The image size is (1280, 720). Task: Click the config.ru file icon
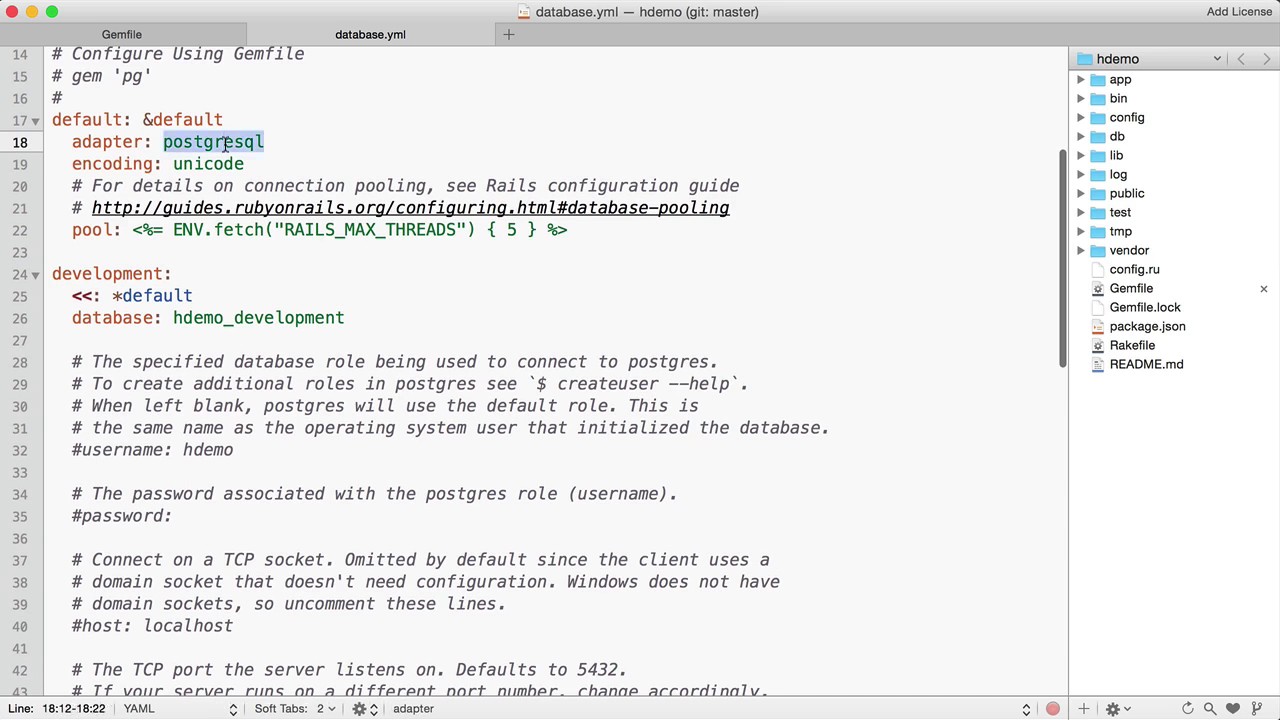pos(1098,270)
